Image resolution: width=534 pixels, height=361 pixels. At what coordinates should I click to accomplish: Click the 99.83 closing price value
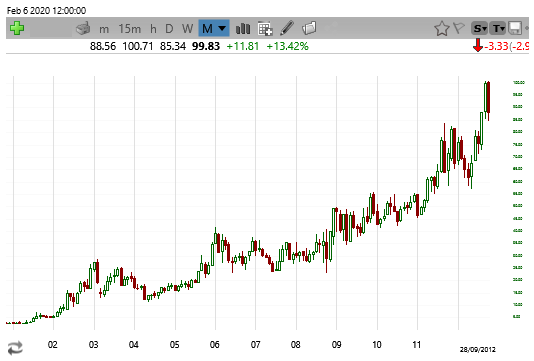point(206,46)
